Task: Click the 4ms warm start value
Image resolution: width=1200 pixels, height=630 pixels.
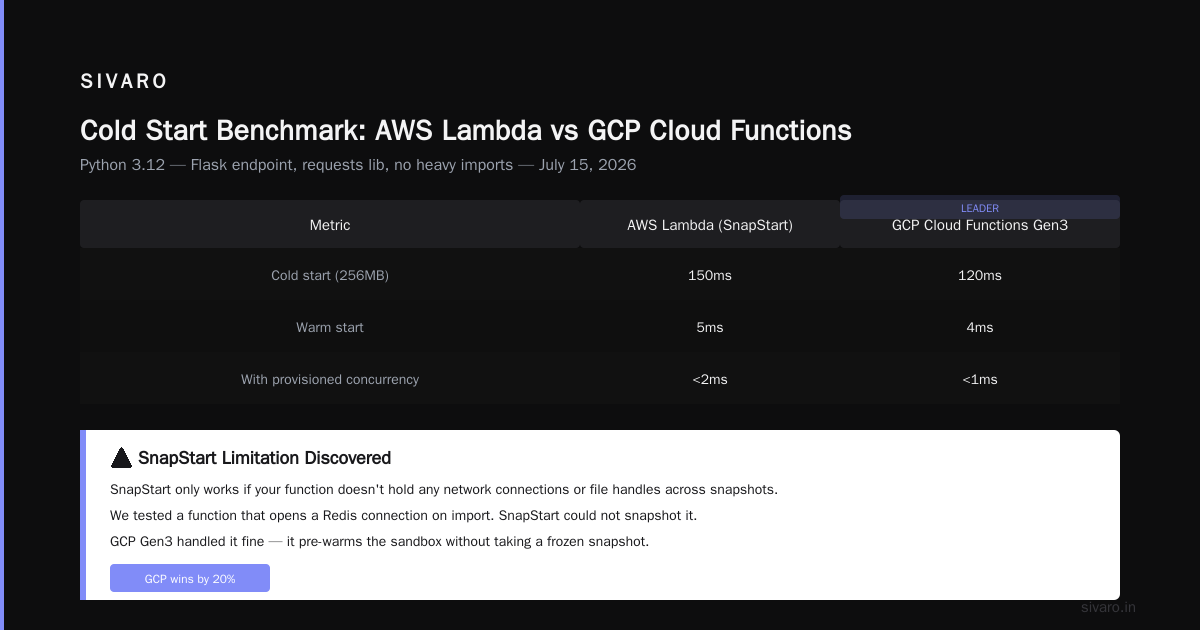Action: pyautogui.click(x=980, y=327)
